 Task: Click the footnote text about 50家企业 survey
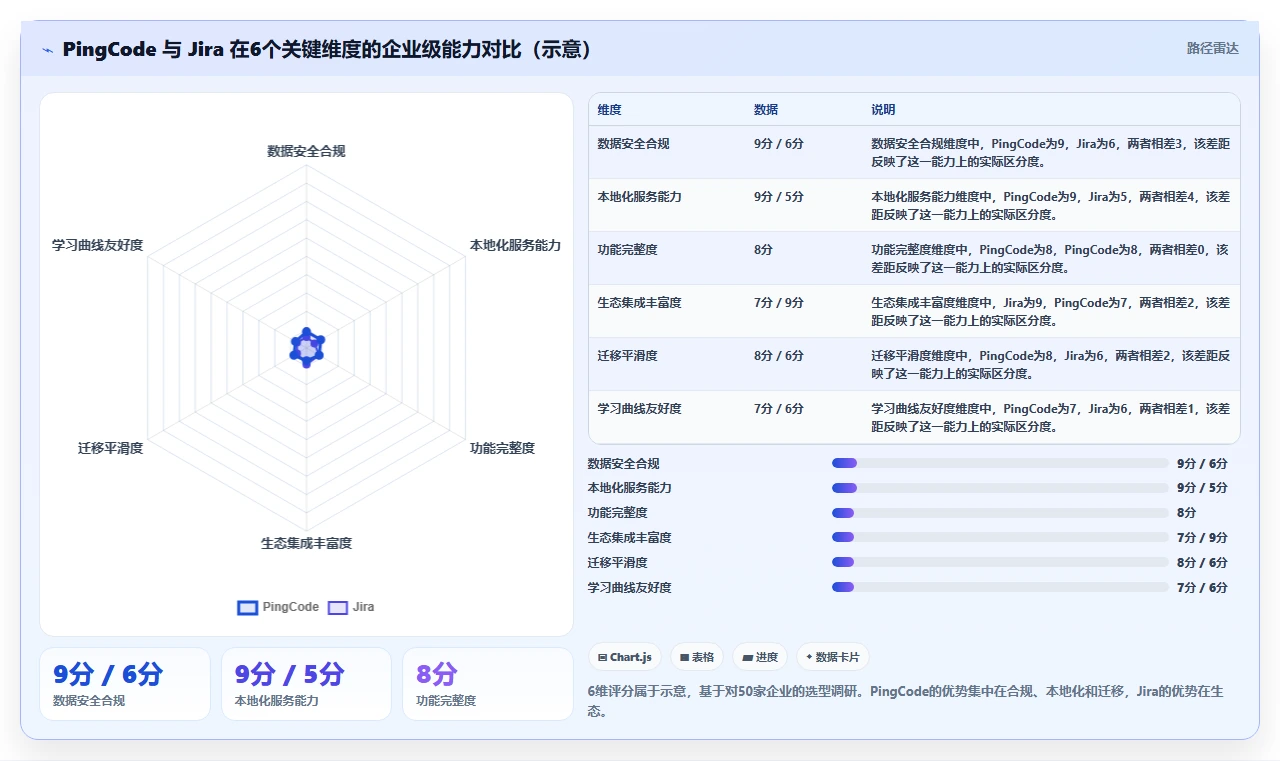[x=906, y=701]
